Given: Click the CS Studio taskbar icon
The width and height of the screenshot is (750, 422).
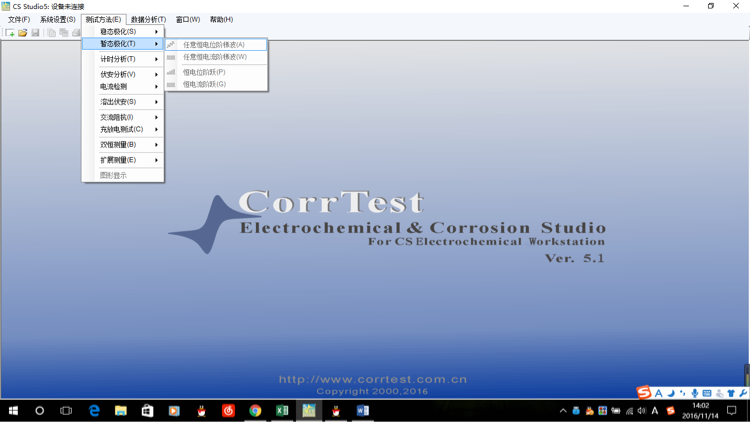Looking at the screenshot, I should 309,411.
